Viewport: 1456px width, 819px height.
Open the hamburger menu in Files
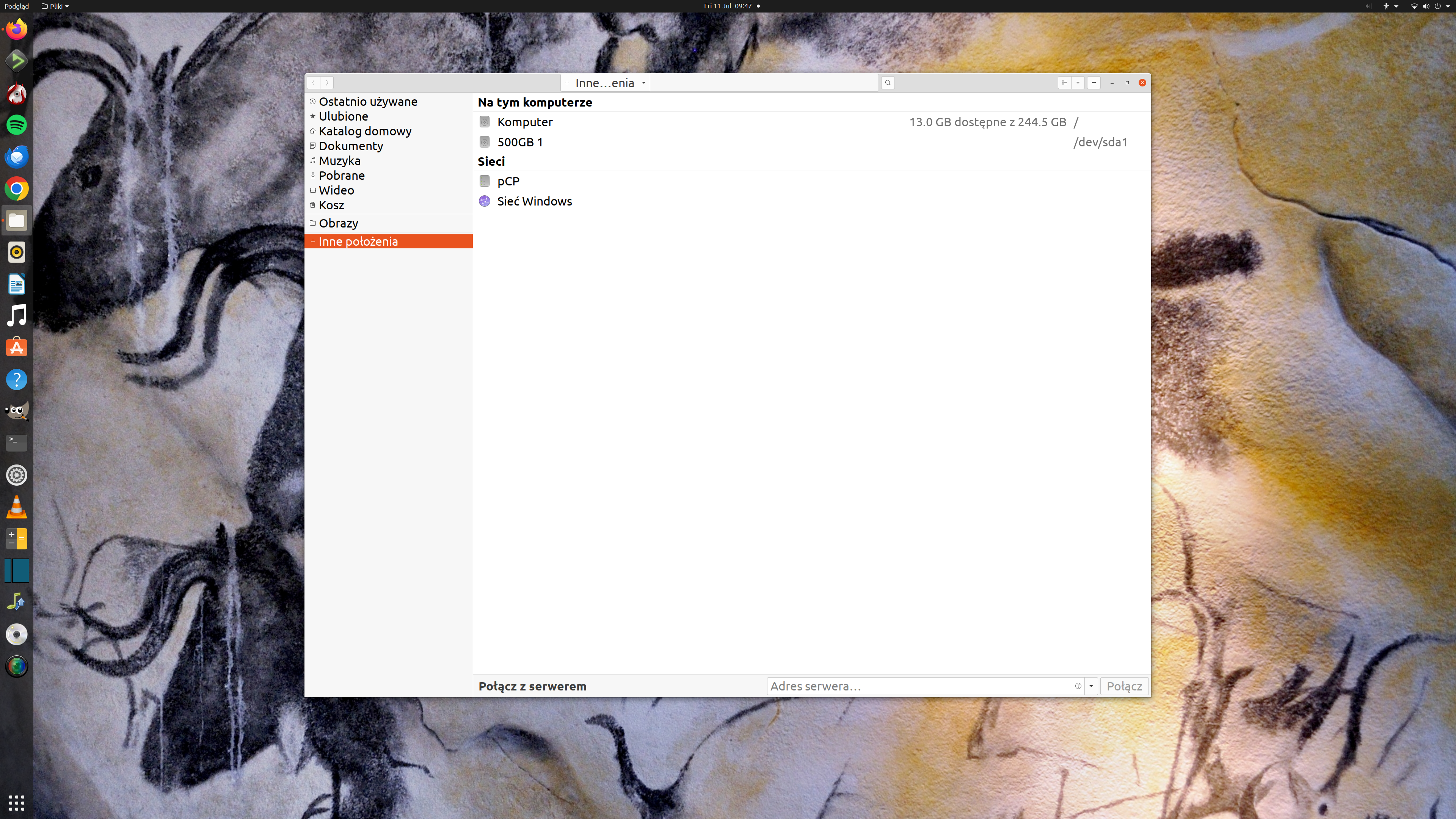pos(1094,83)
